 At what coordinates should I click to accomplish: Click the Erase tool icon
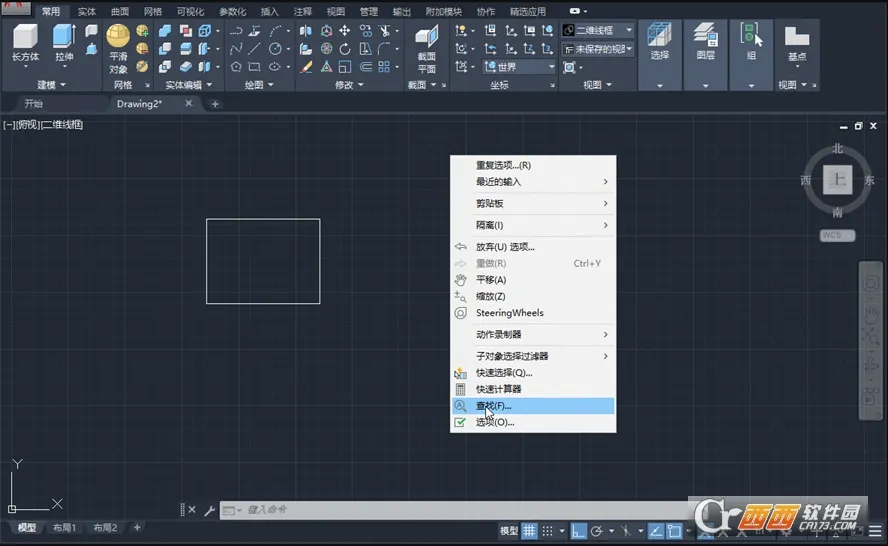[306, 67]
